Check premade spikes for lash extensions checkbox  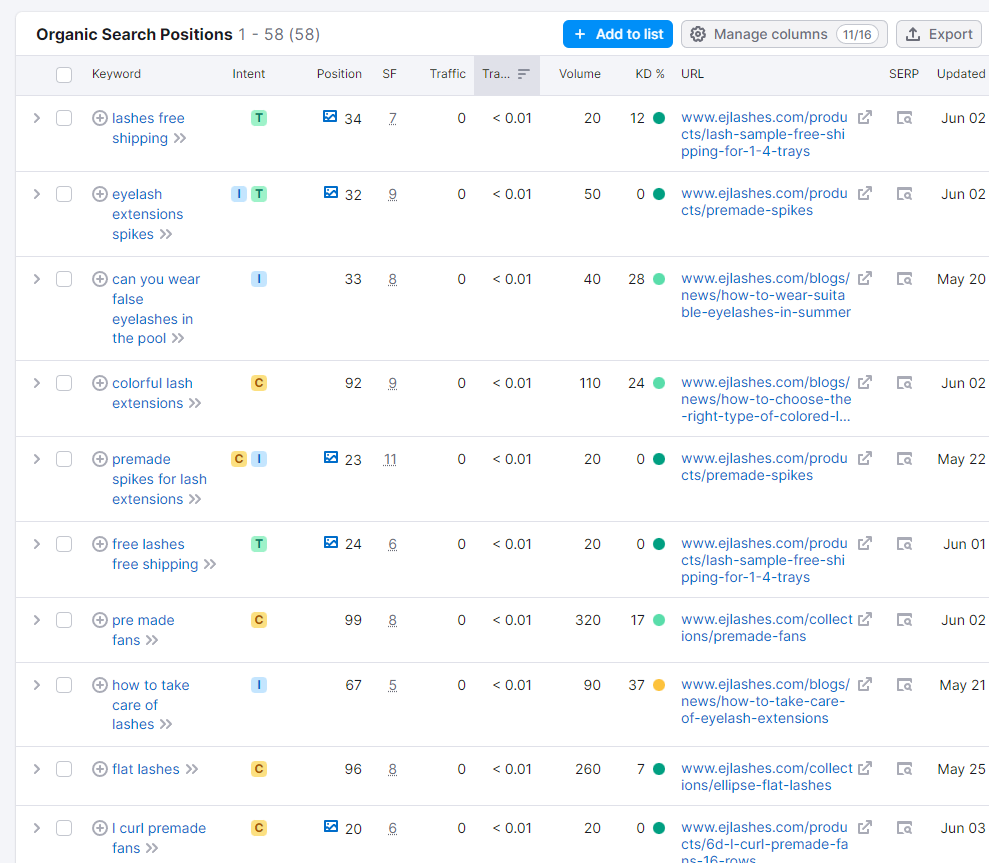coord(64,459)
